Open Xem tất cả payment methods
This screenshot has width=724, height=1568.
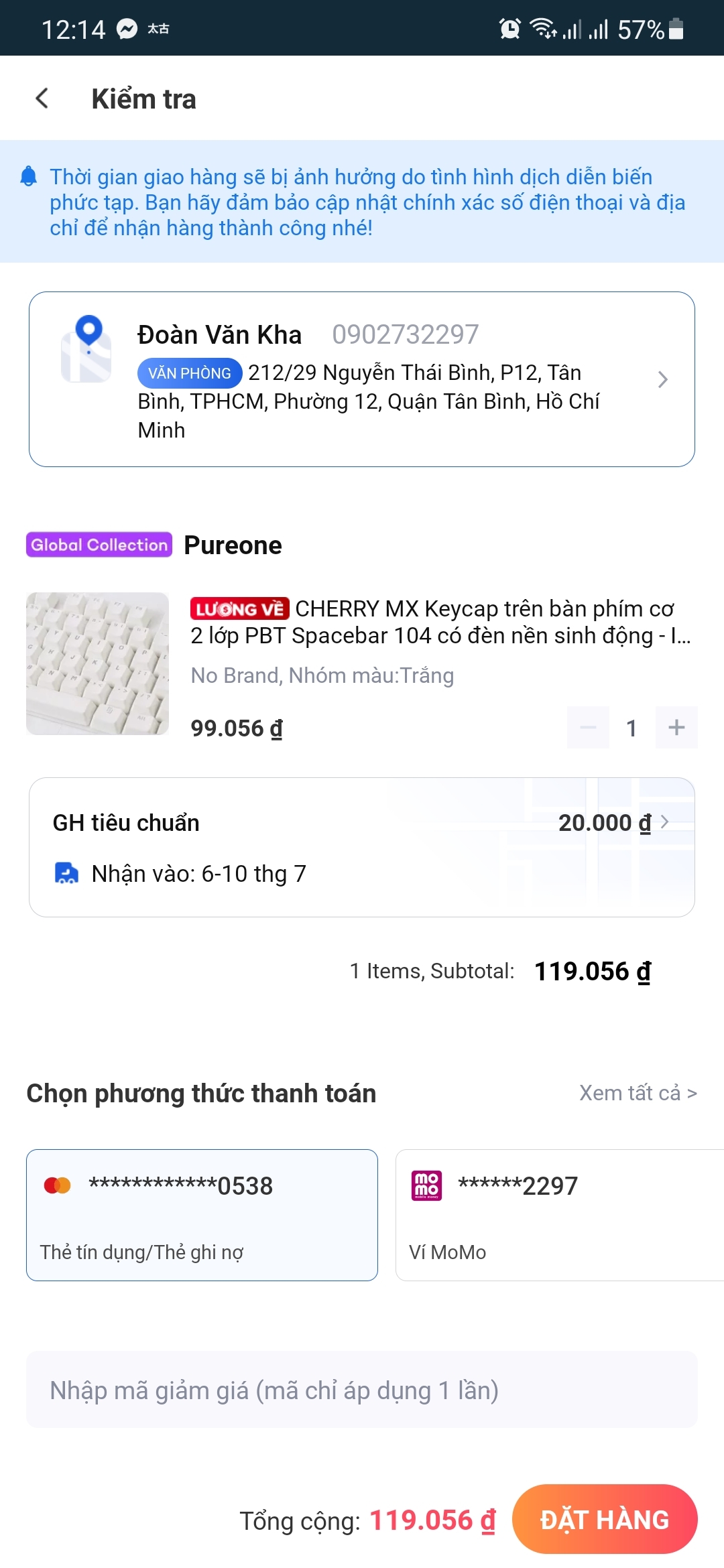(638, 1093)
